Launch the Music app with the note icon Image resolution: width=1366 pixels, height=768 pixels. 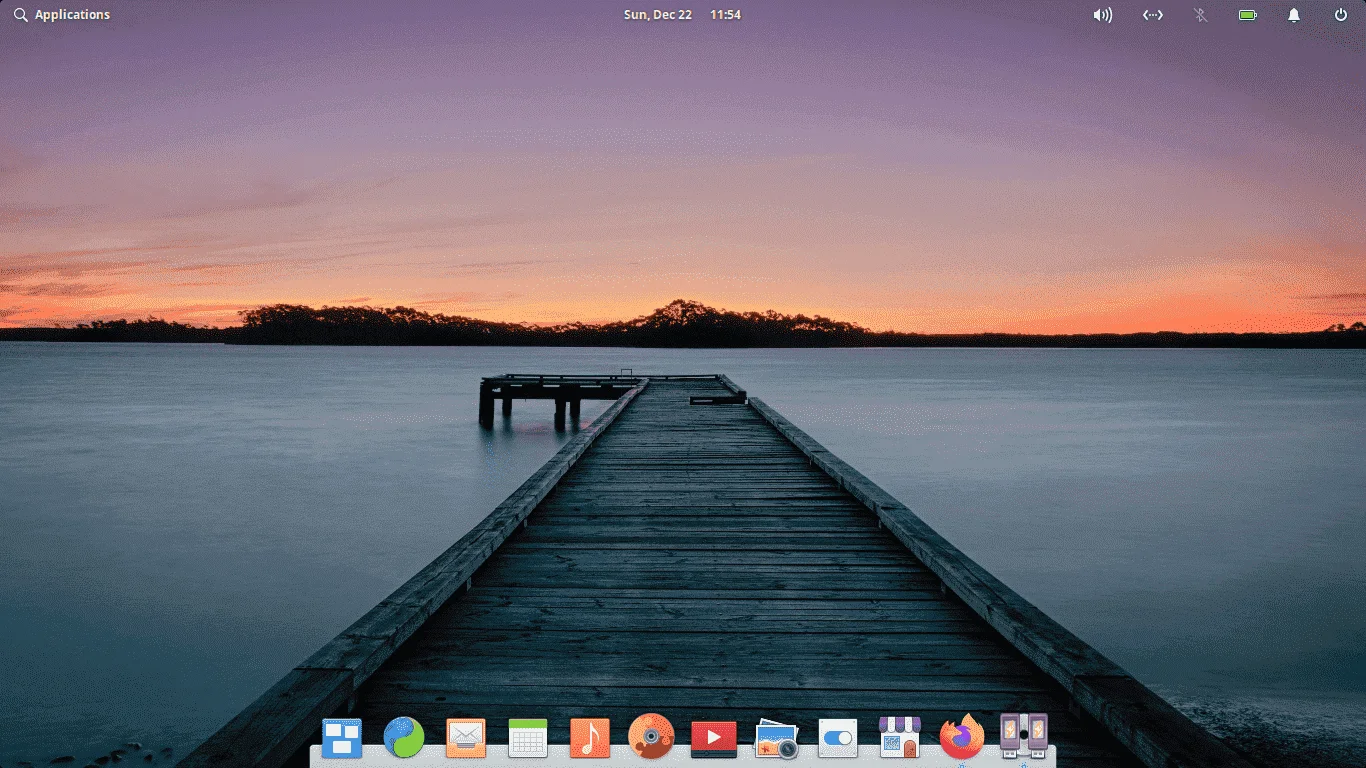(590, 739)
